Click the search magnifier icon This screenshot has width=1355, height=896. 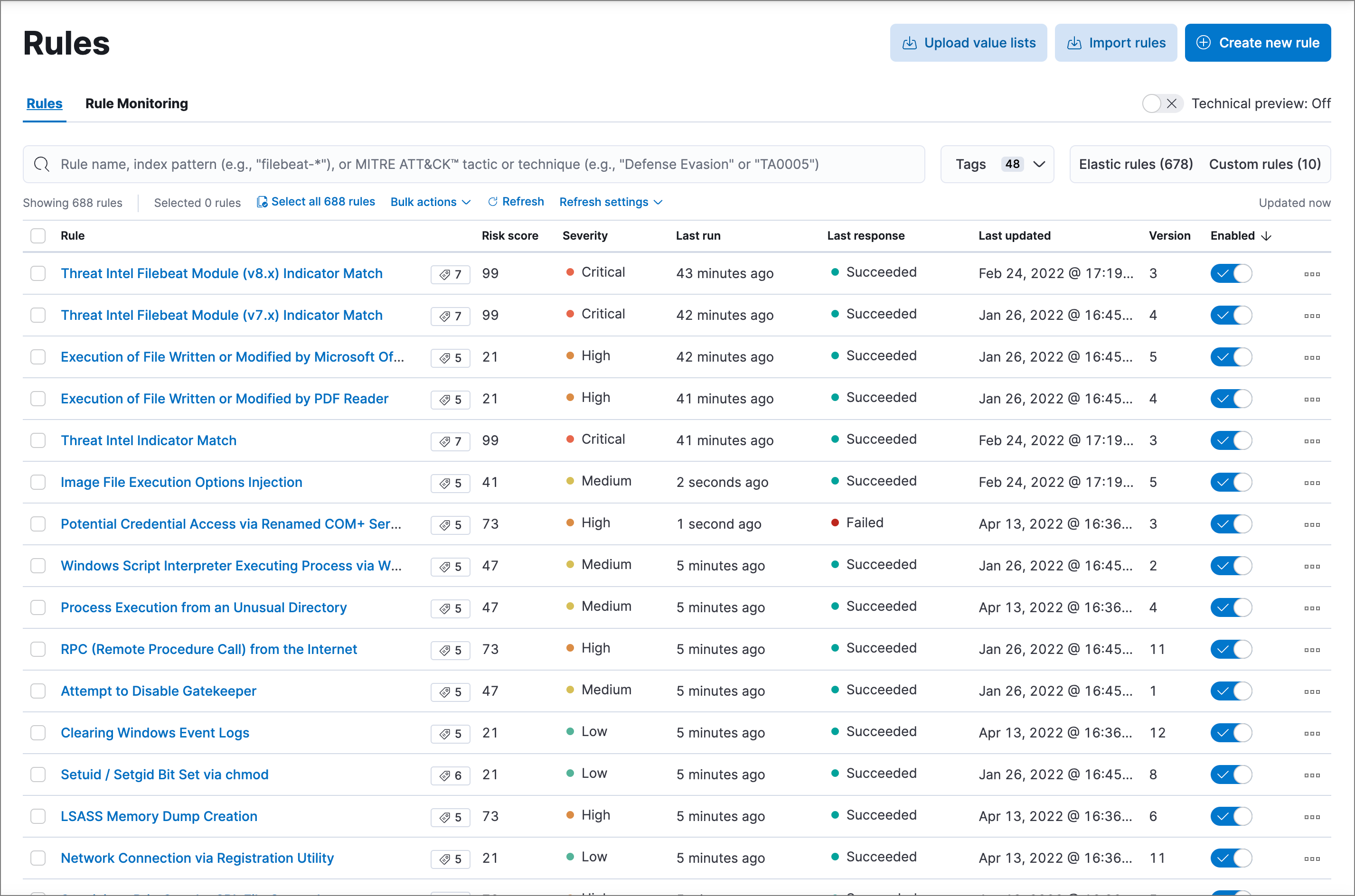click(x=42, y=165)
